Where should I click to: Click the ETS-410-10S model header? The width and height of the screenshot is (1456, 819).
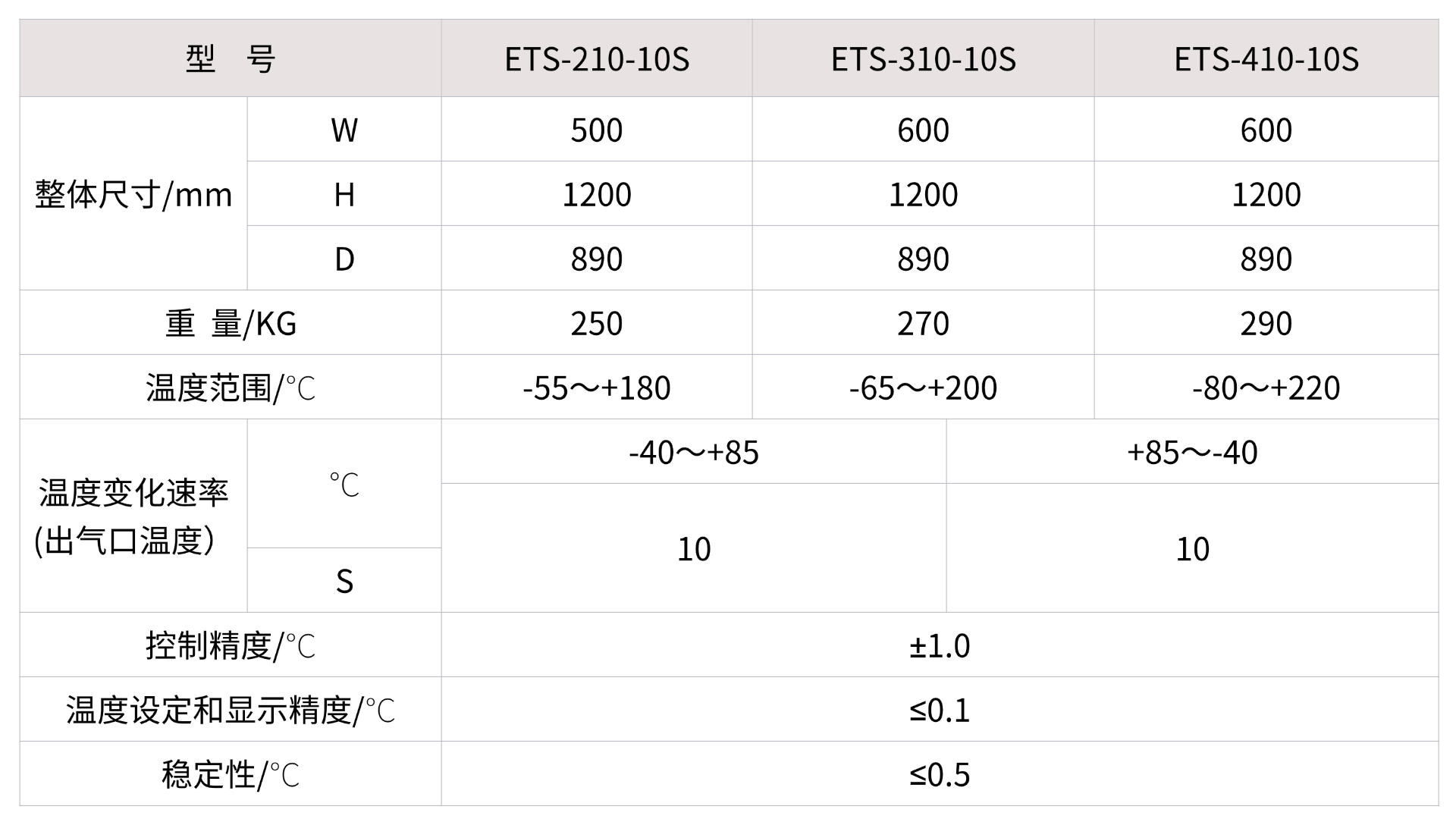1266,59
